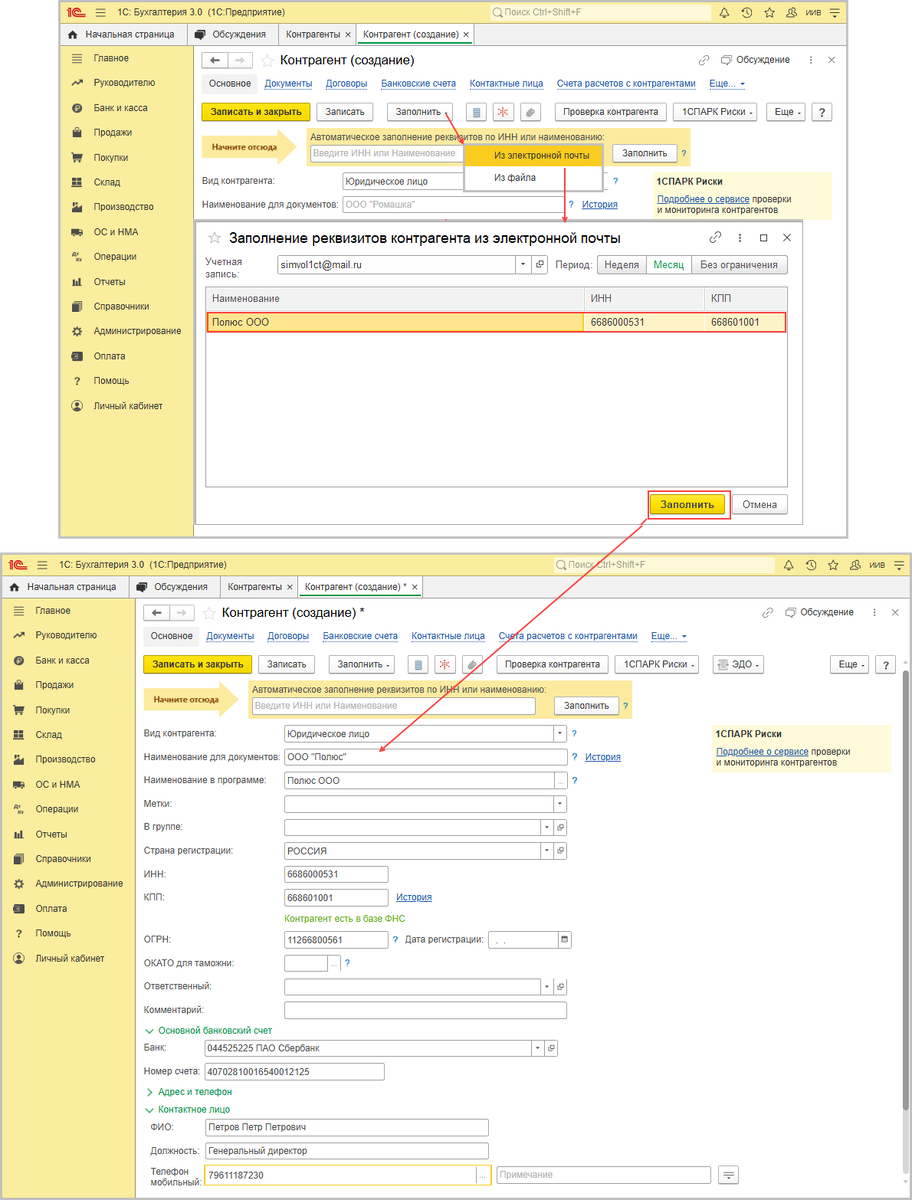This screenshot has width=912, height=1200.
Task: Open Банковские счета link in lower window
Action: (x=360, y=636)
